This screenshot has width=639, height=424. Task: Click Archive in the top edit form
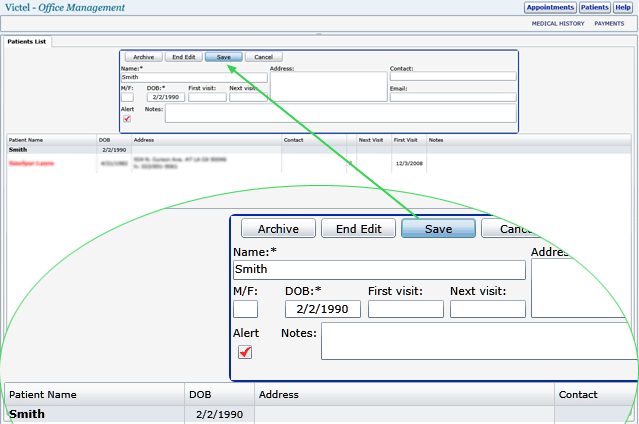point(143,57)
